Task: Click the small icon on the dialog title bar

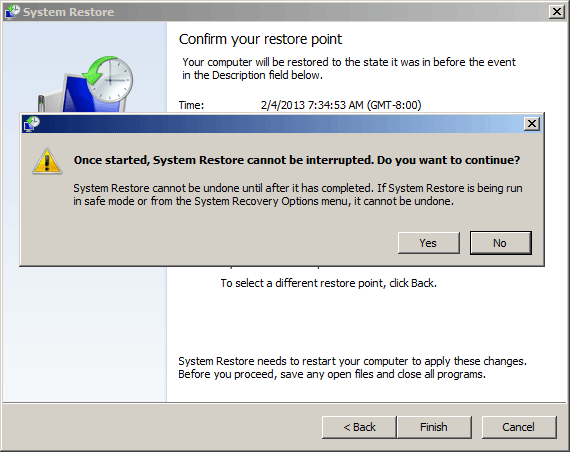Action: 31,124
